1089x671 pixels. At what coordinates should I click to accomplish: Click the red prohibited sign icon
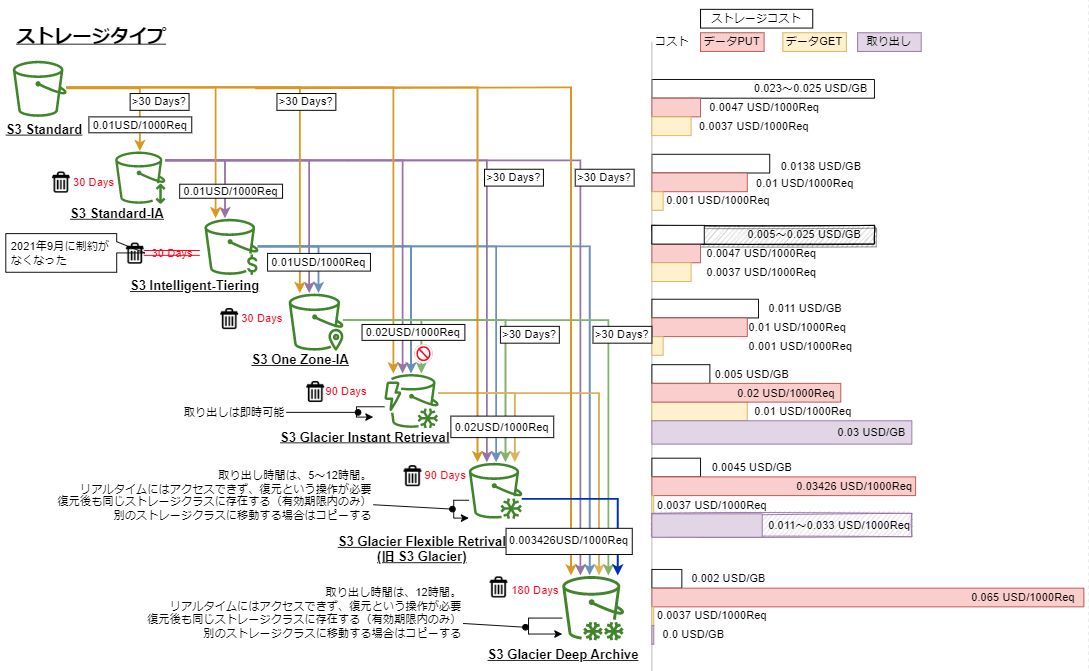(423, 354)
